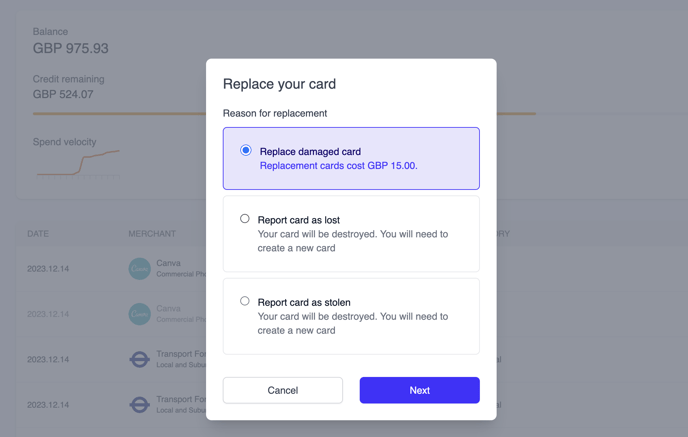Viewport: 688px width, 437px height.
Task: Open the Spend velocity chart
Action: click(78, 162)
